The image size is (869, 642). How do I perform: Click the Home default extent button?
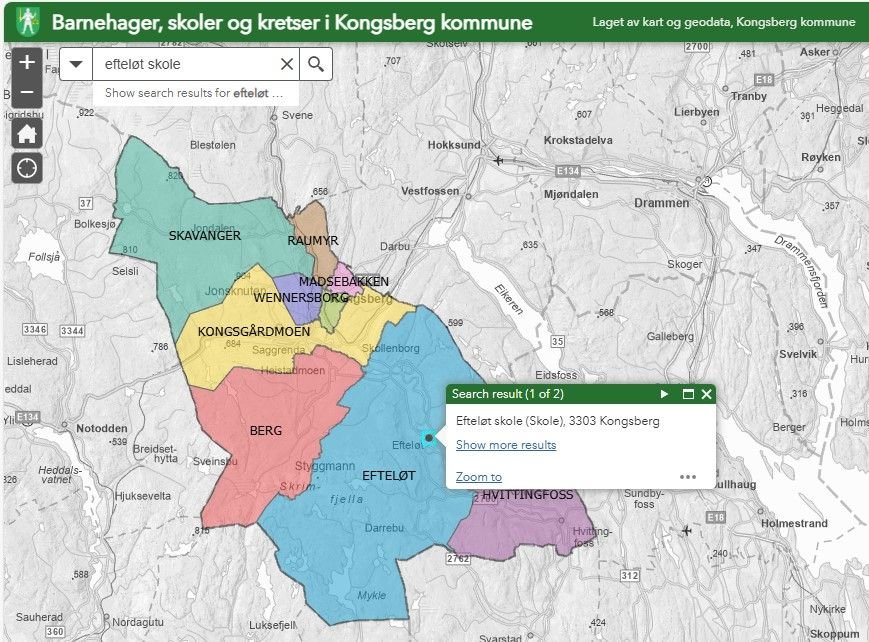coord(27,133)
